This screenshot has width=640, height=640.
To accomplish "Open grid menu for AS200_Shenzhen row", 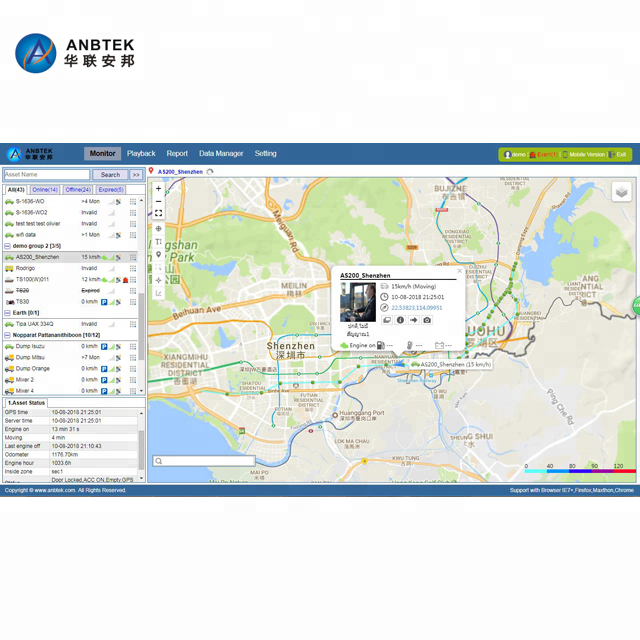I will point(133,257).
